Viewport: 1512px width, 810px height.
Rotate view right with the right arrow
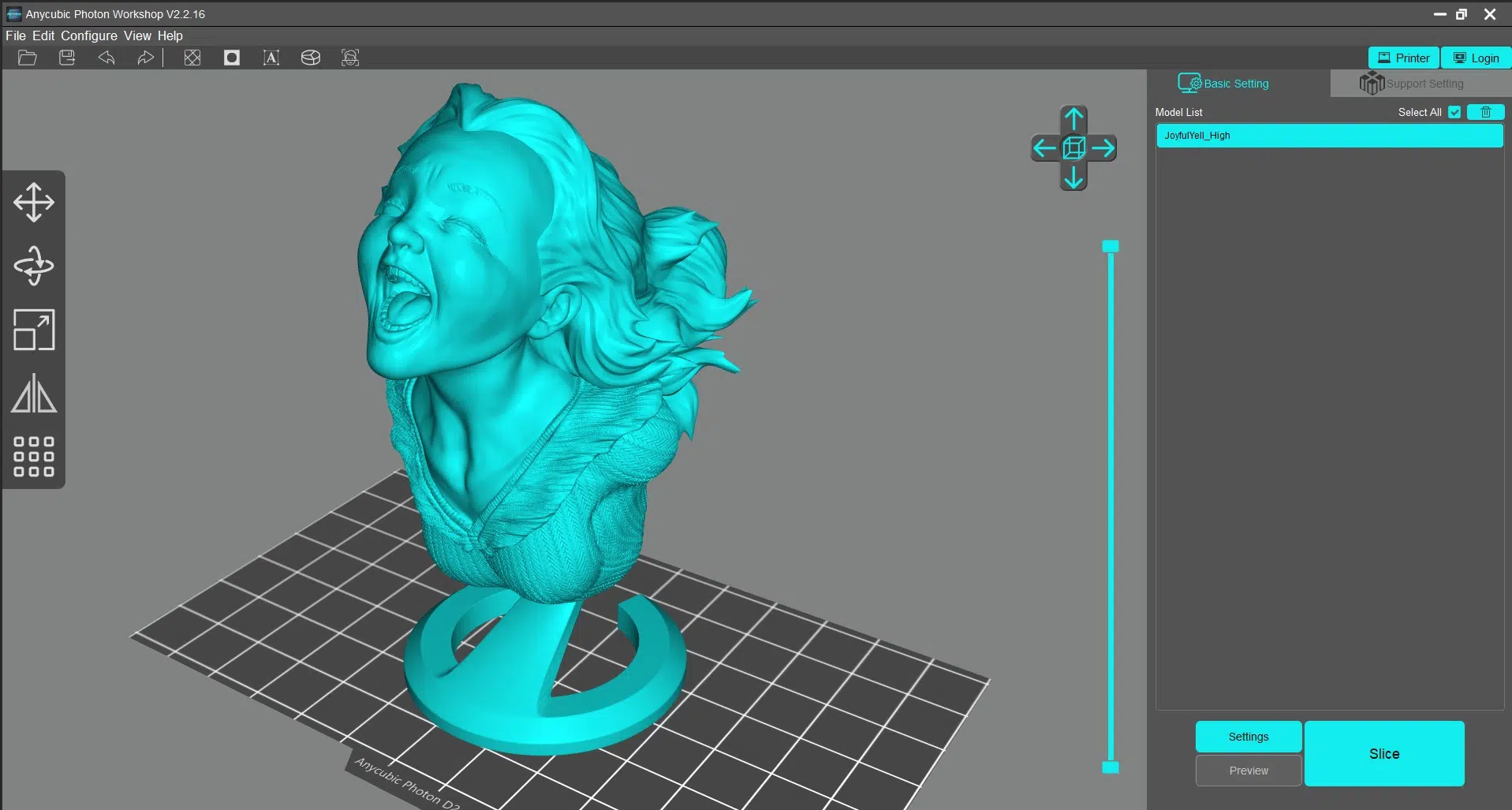tap(1103, 147)
